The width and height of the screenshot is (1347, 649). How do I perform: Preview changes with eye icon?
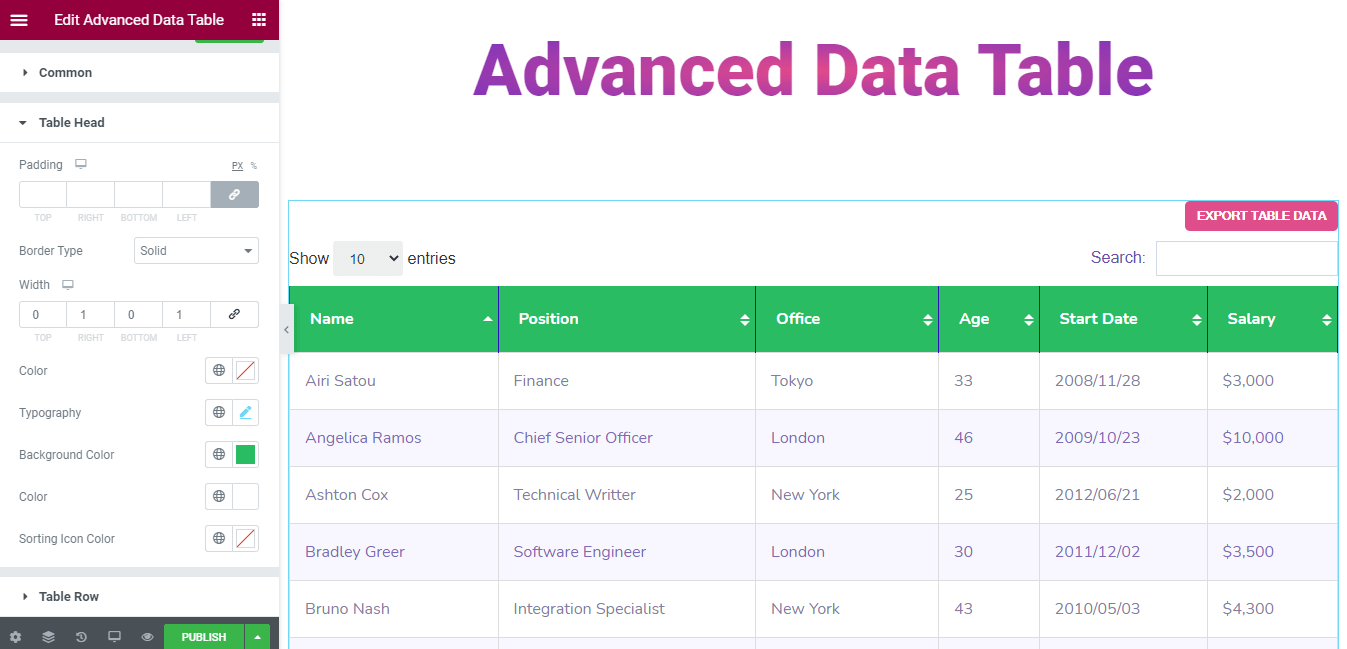[147, 637]
